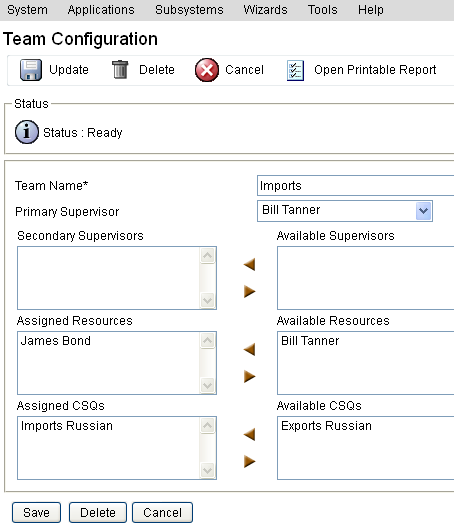The height and width of the screenshot is (527, 454).
Task: Click the Status information icon
Action: click(27, 132)
